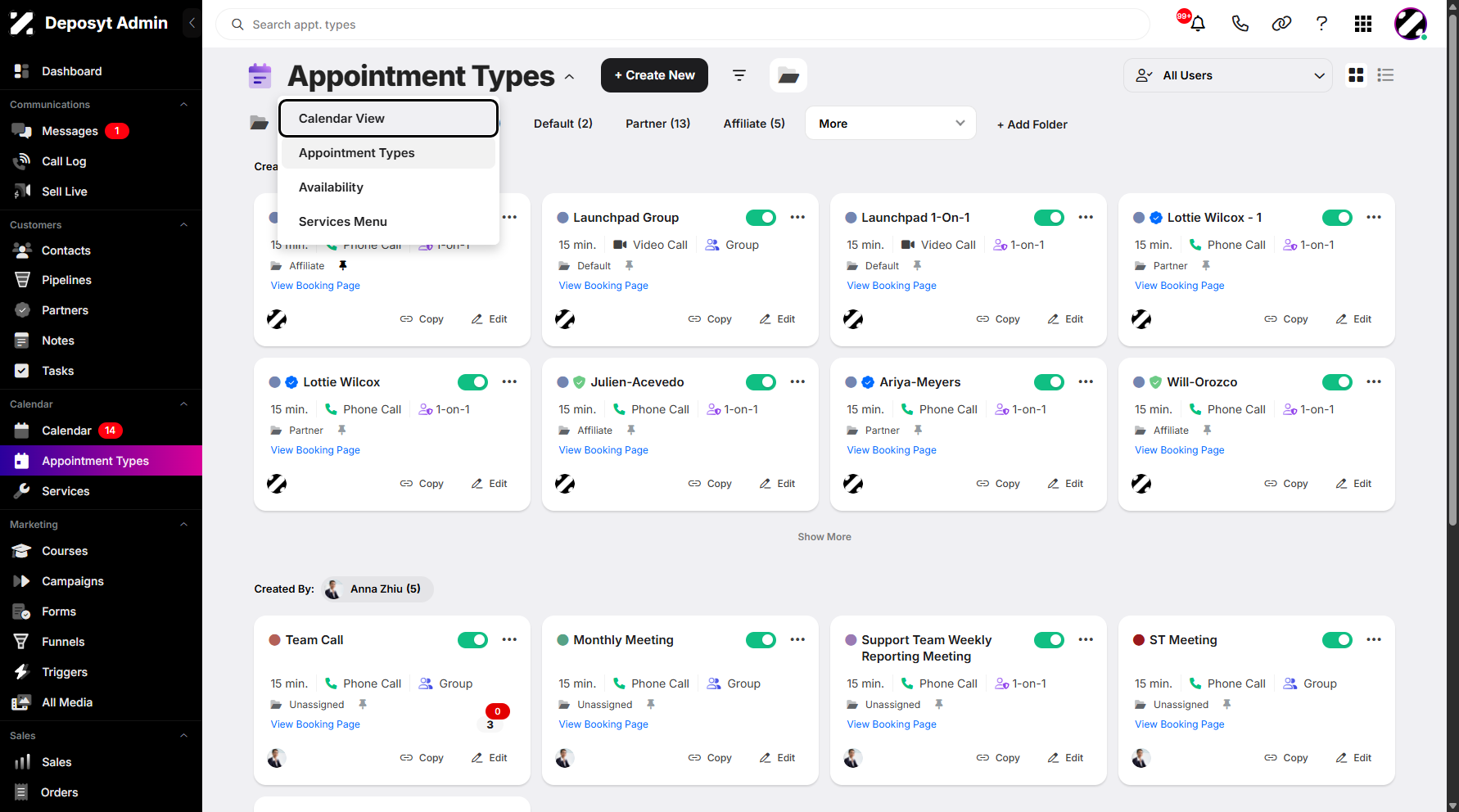Viewport: 1459px width, 812px height.
Task: Open the help question mark icon
Action: coord(1321,24)
